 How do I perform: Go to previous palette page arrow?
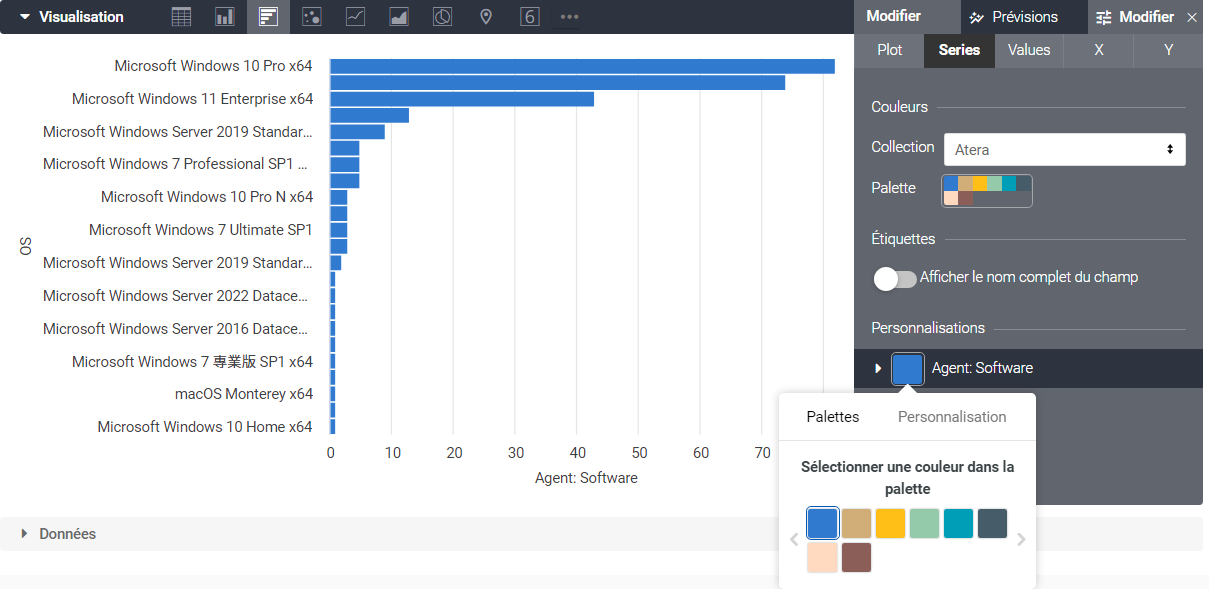coord(794,540)
